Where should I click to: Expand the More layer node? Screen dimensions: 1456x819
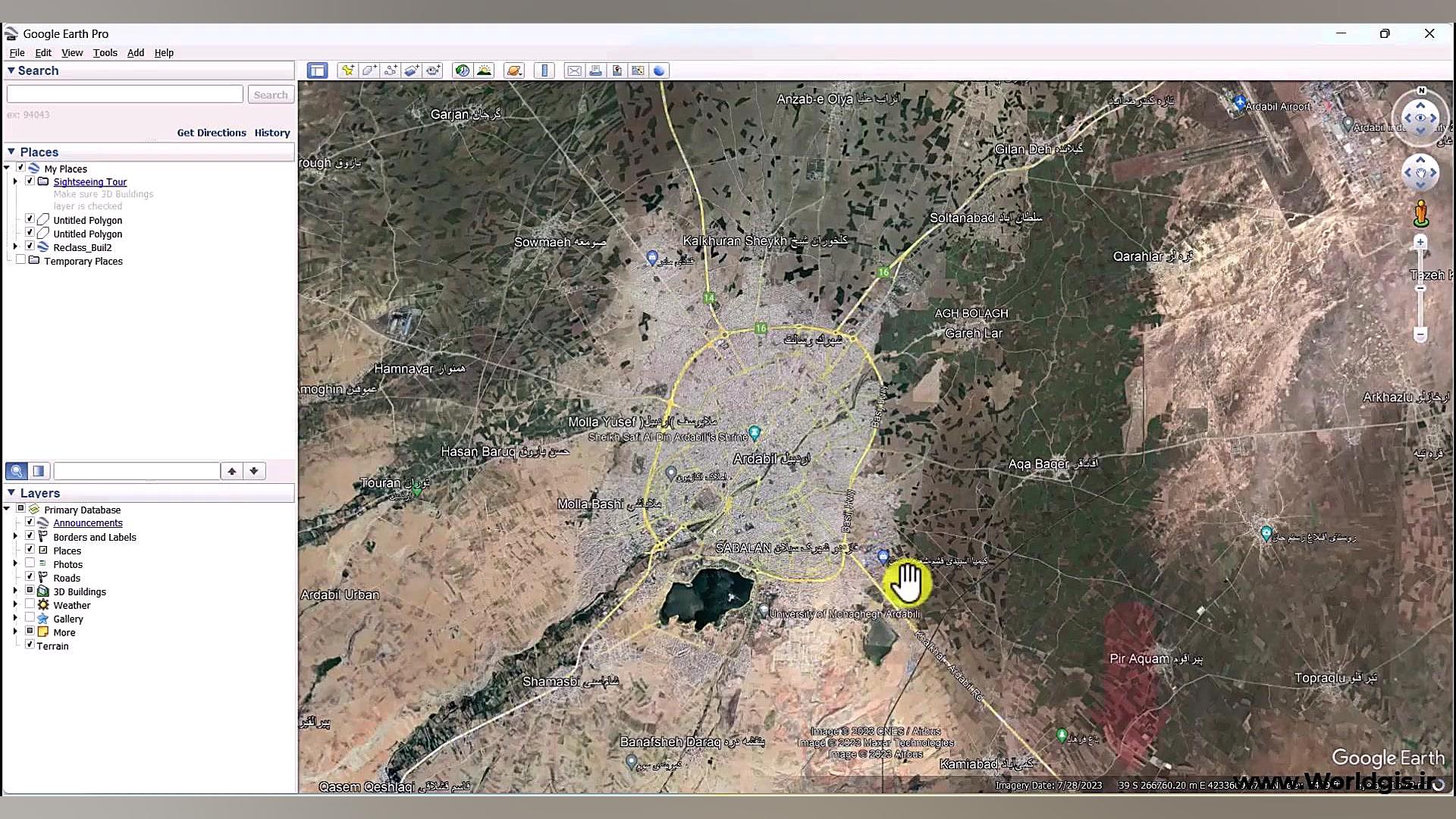[15, 632]
